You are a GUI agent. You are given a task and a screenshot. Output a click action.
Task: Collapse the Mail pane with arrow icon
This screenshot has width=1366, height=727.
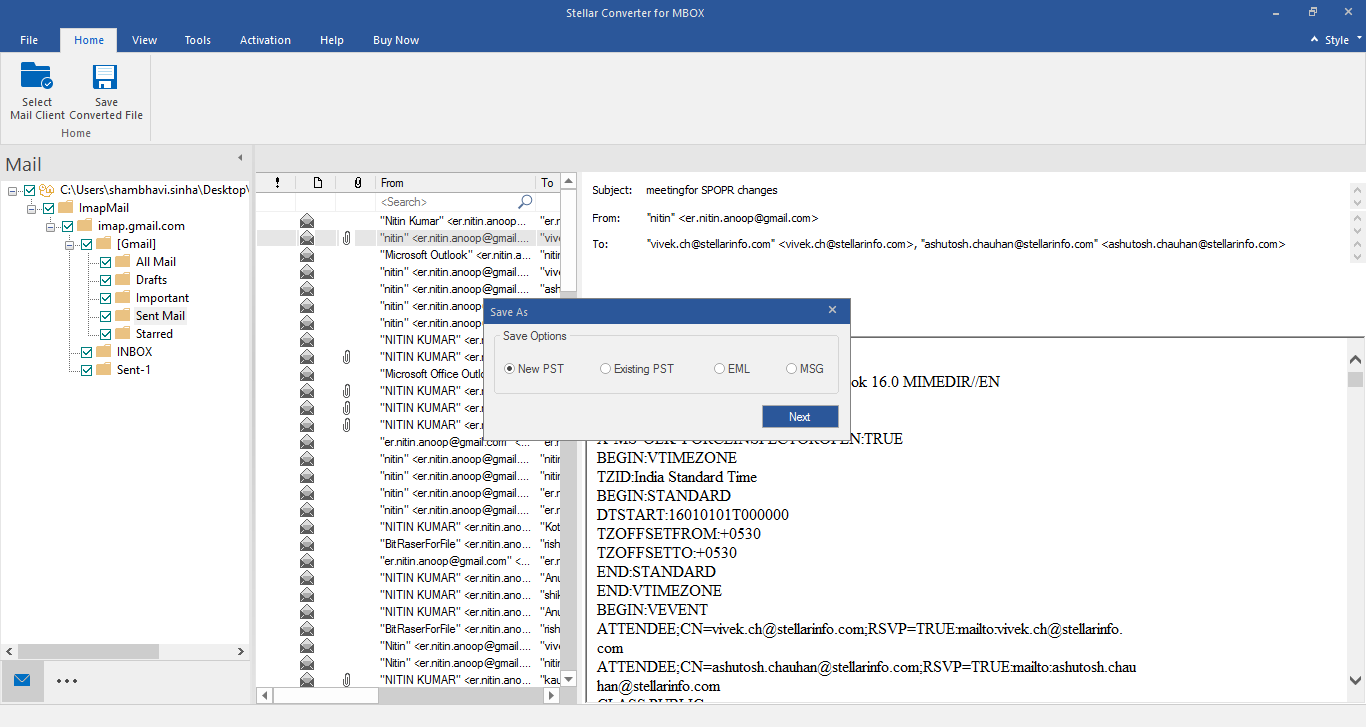pyautogui.click(x=240, y=158)
